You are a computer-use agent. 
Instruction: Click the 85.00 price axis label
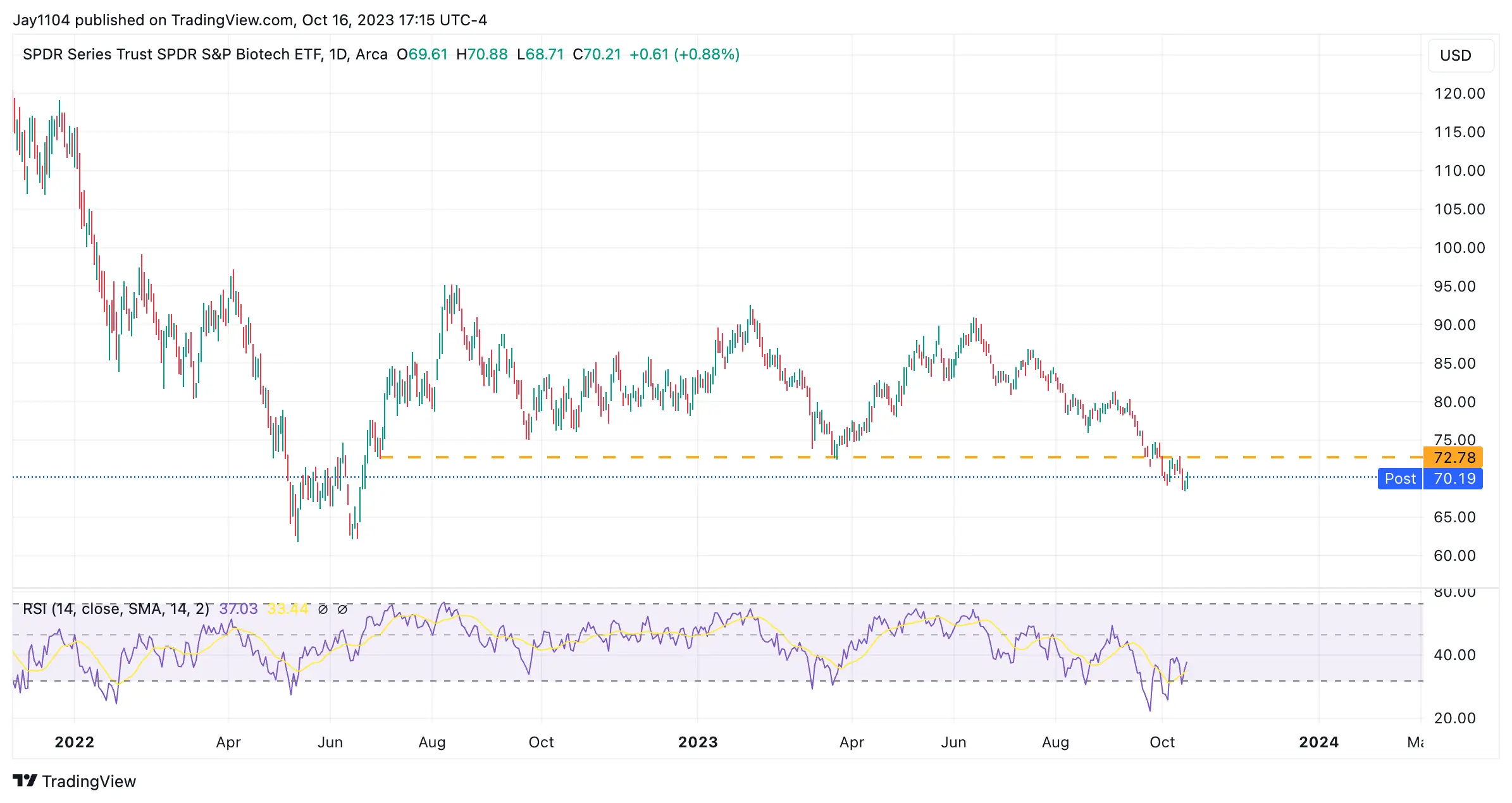(1454, 364)
